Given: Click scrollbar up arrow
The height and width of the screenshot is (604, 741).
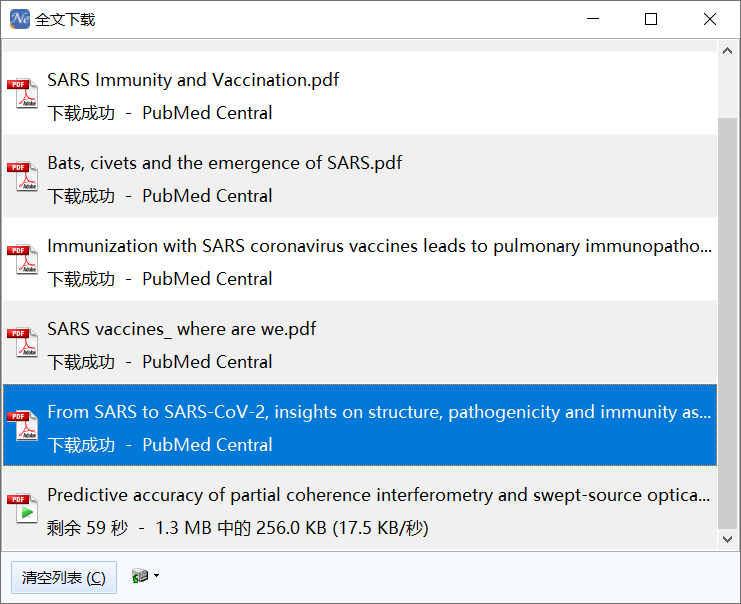Looking at the screenshot, I should pyautogui.click(x=728, y=51).
